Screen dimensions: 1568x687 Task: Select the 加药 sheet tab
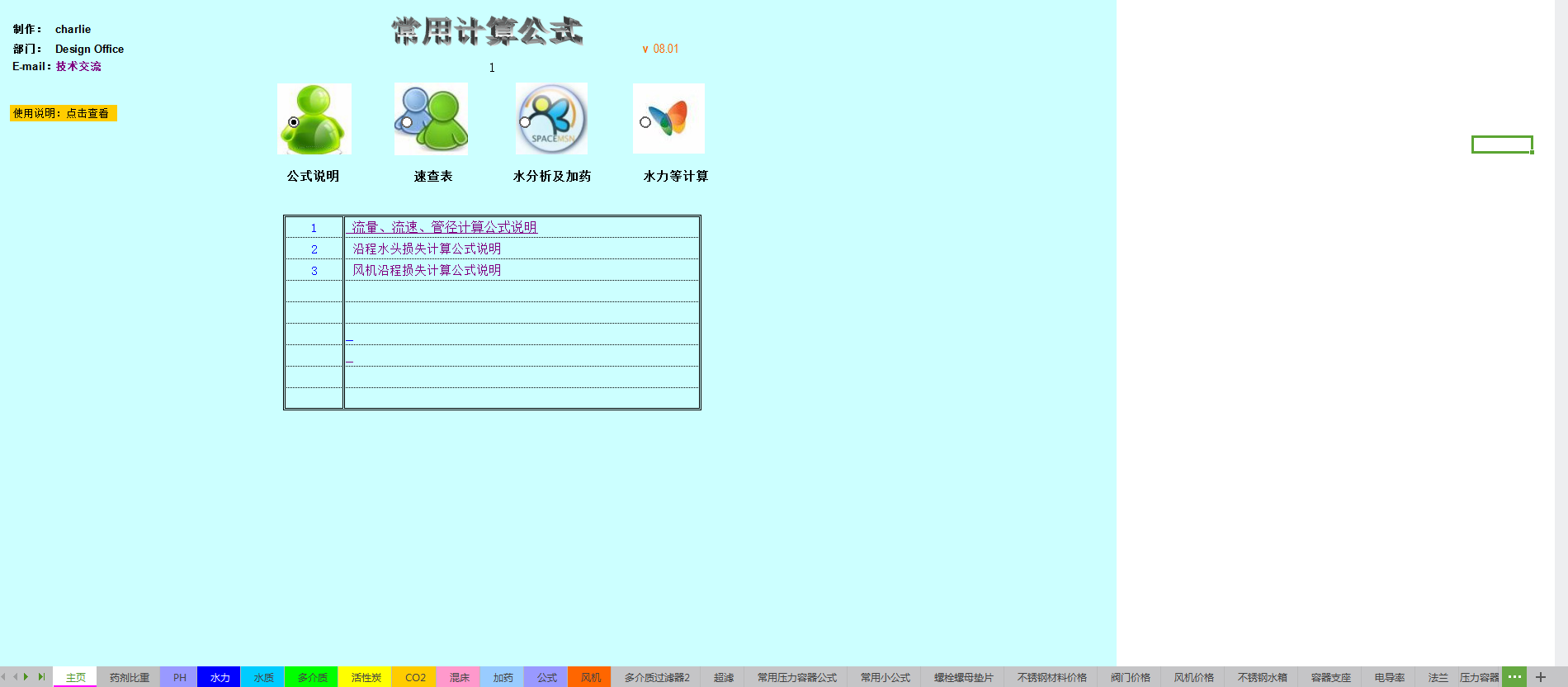[x=503, y=677]
